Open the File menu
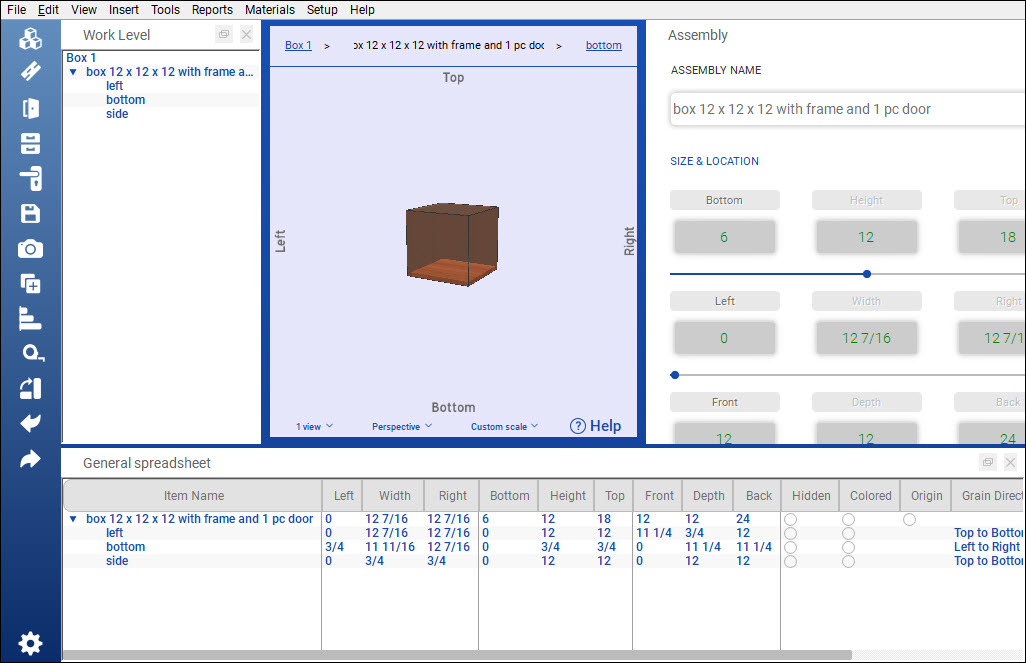The width and height of the screenshot is (1026, 663). (x=16, y=10)
